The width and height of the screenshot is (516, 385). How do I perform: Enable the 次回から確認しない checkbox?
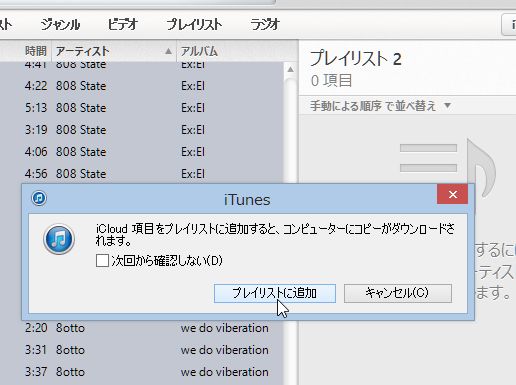pos(102,261)
